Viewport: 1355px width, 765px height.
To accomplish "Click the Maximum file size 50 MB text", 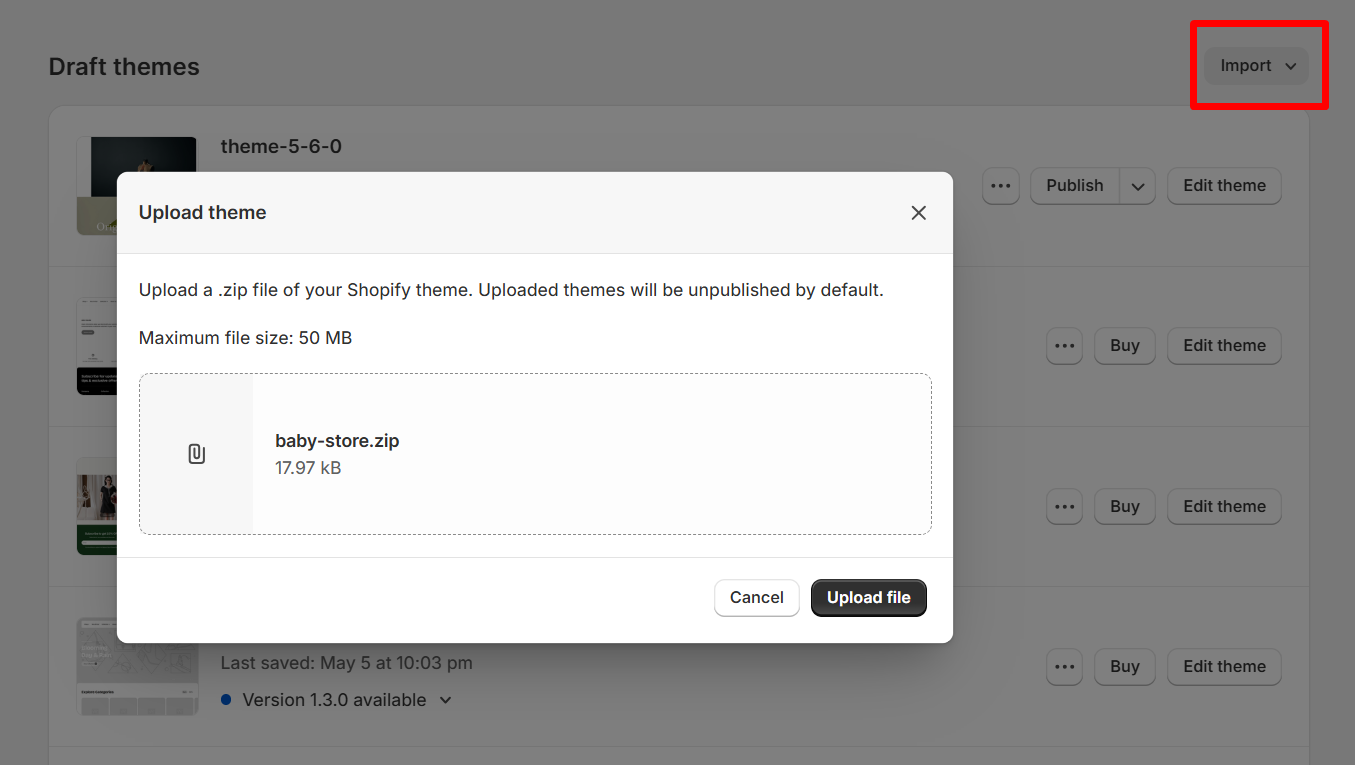I will (245, 338).
